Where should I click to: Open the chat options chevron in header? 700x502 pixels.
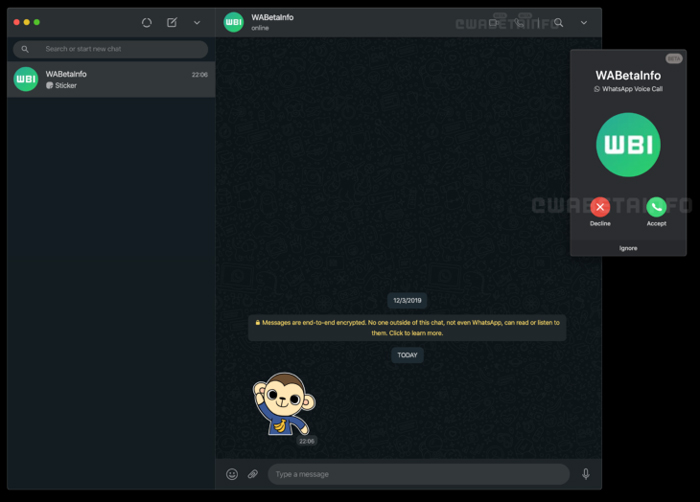583,23
